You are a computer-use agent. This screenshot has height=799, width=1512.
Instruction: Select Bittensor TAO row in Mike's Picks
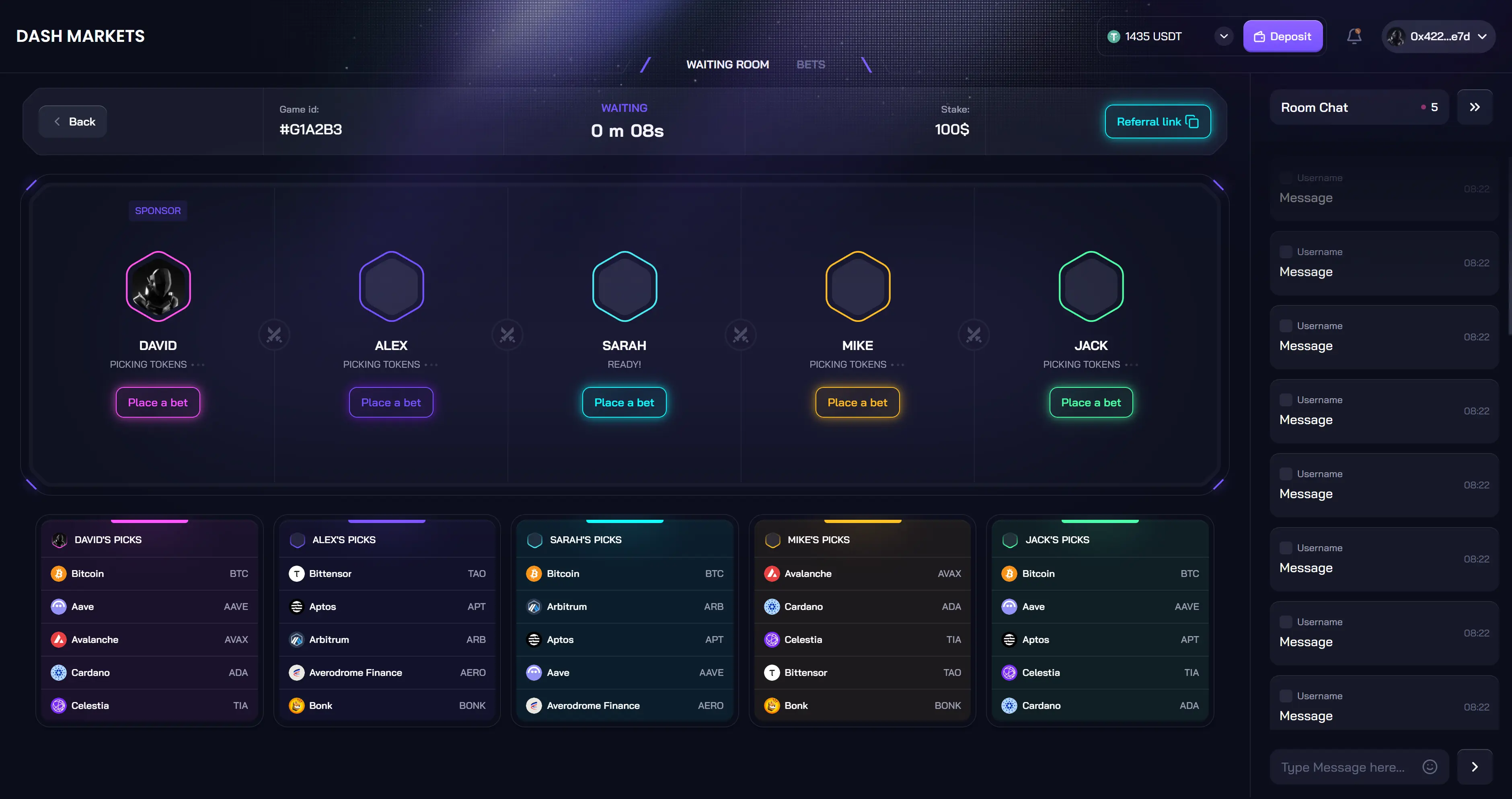[862, 672]
